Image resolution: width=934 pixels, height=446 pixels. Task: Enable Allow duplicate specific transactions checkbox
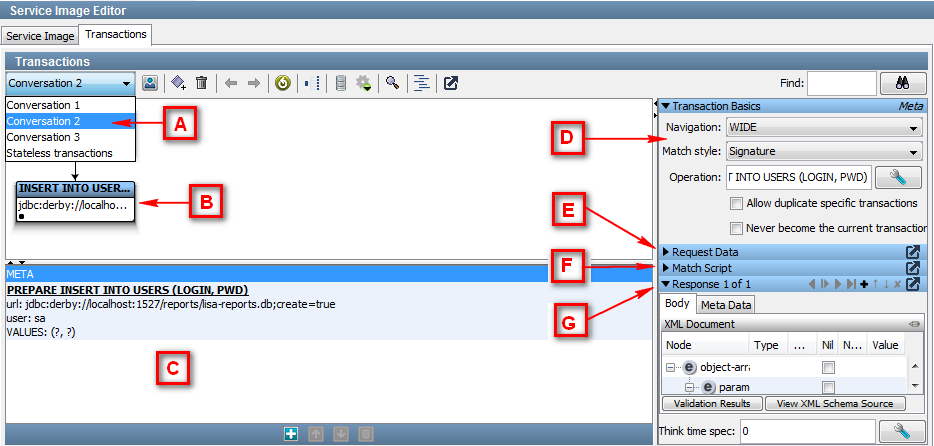[x=736, y=204]
